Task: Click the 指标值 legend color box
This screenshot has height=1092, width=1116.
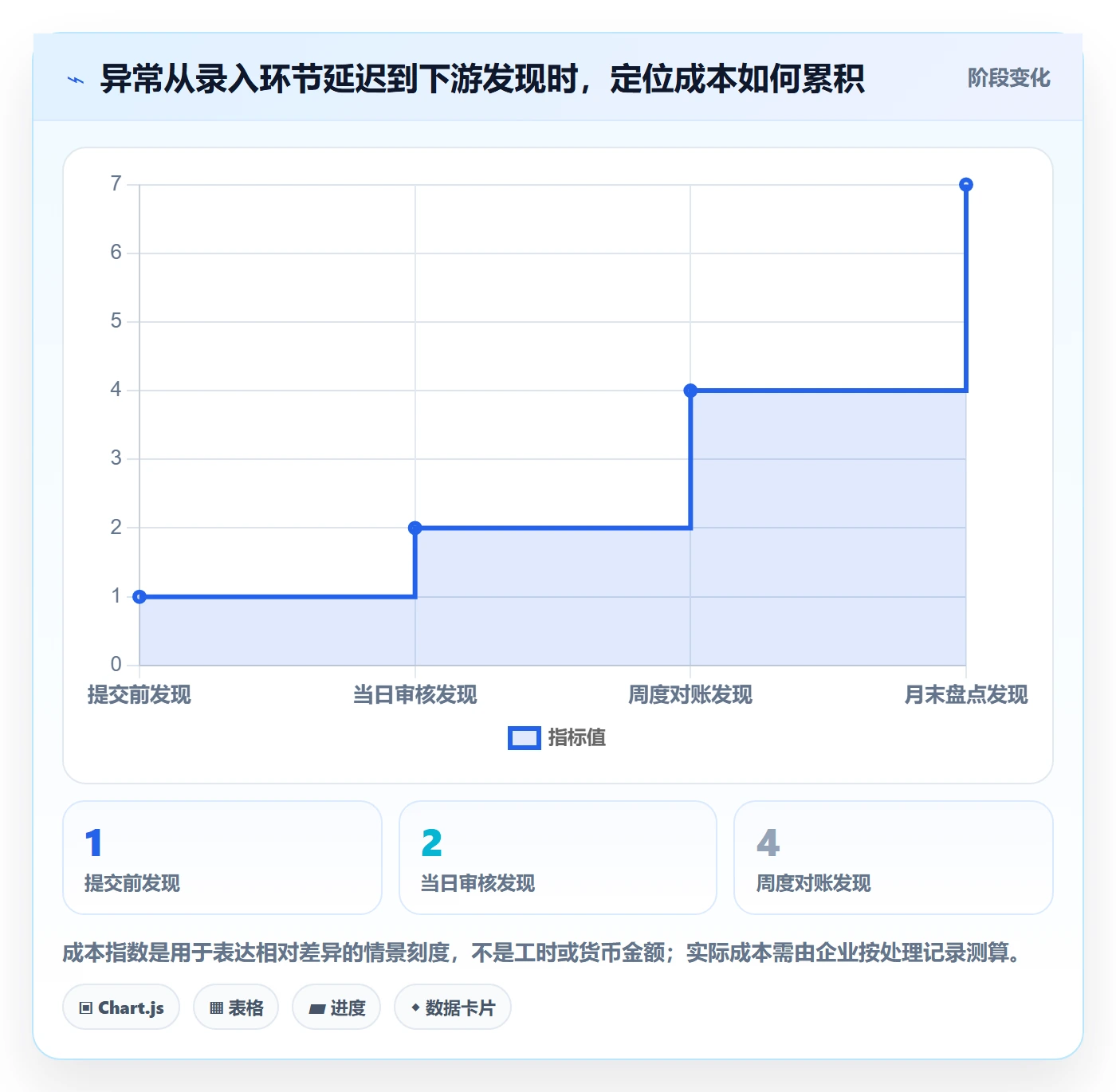Action: 525,738
